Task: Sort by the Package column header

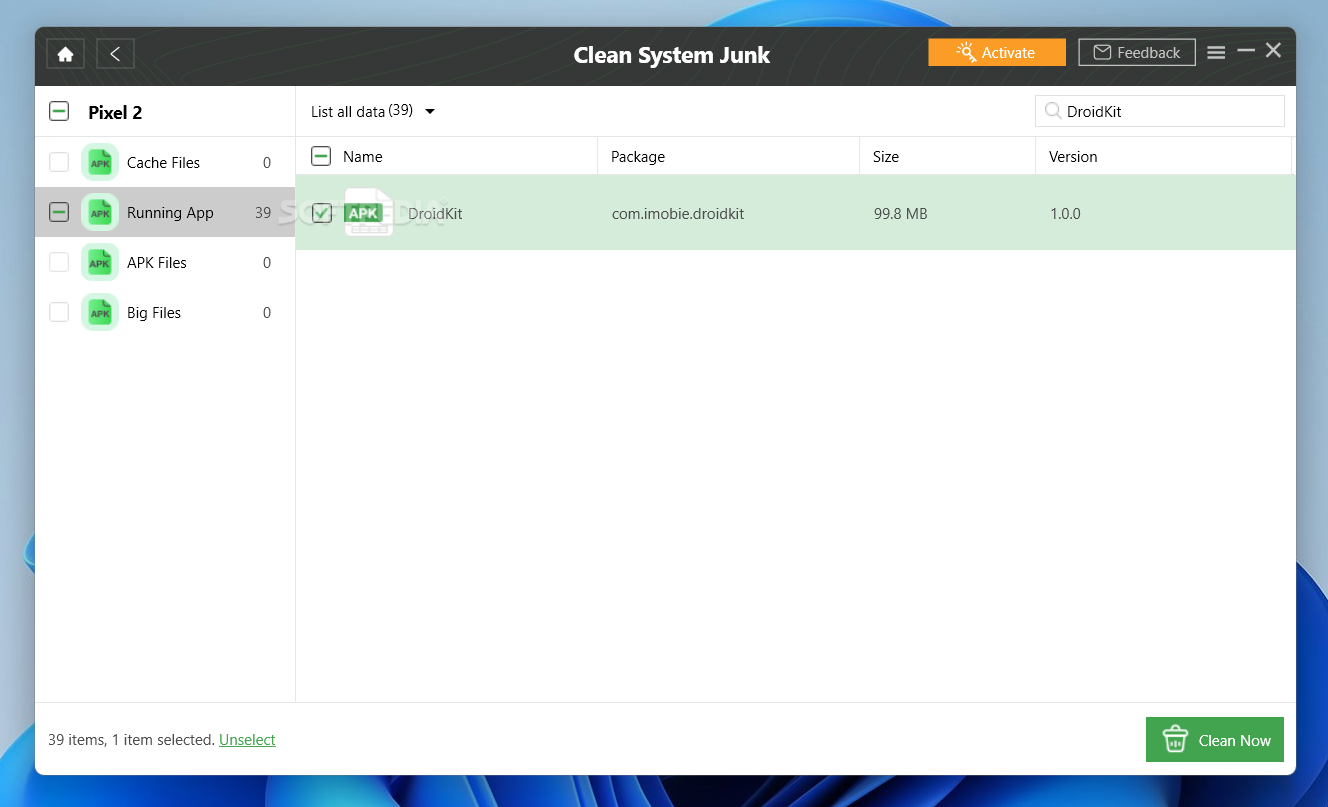Action: click(x=638, y=156)
